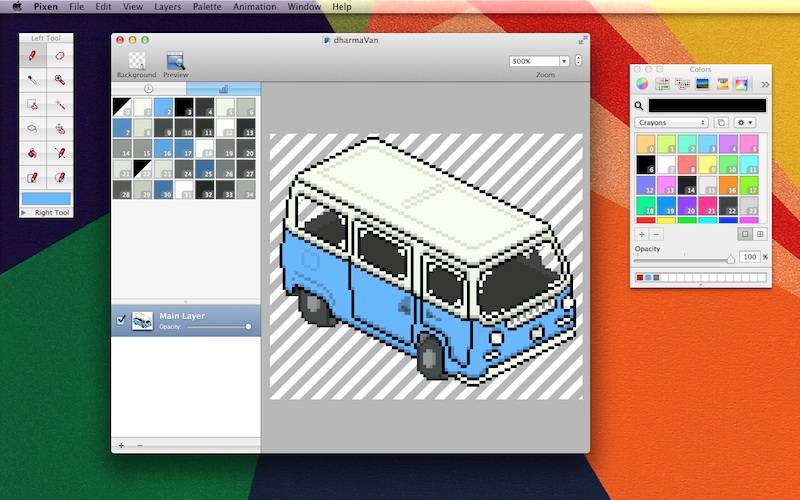This screenshot has height=500, width=800.
Task: Open the Palette menu
Action: pyautogui.click(x=207, y=7)
